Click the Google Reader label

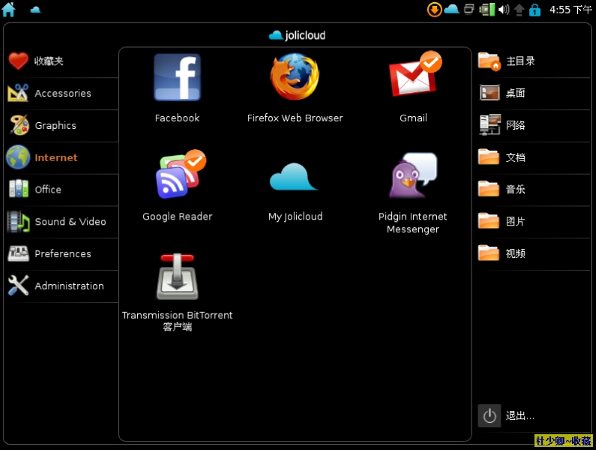point(177,217)
